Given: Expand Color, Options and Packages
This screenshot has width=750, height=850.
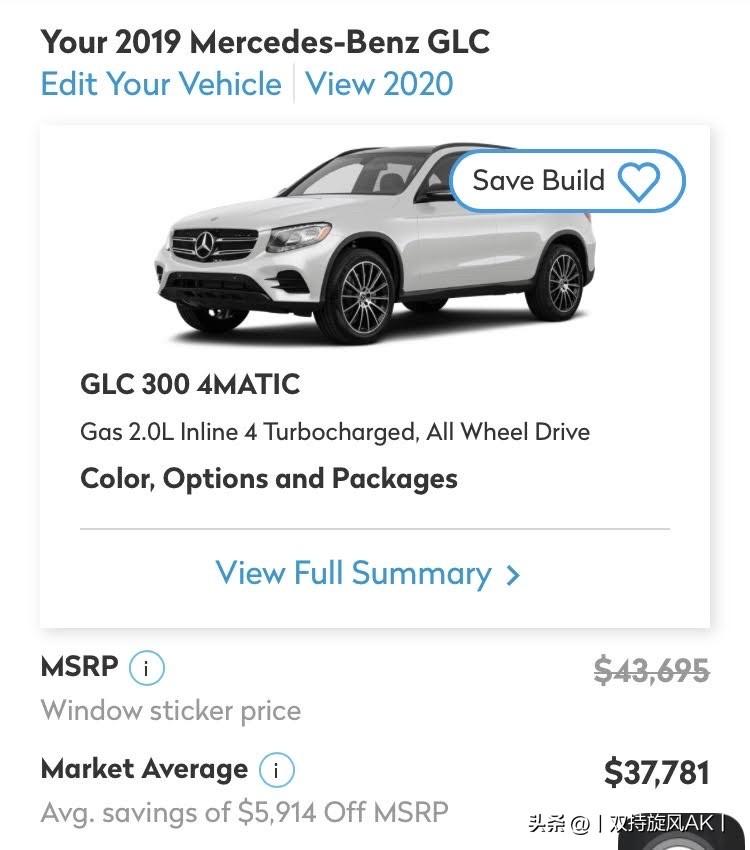Looking at the screenshot, I should pos(269,478).
